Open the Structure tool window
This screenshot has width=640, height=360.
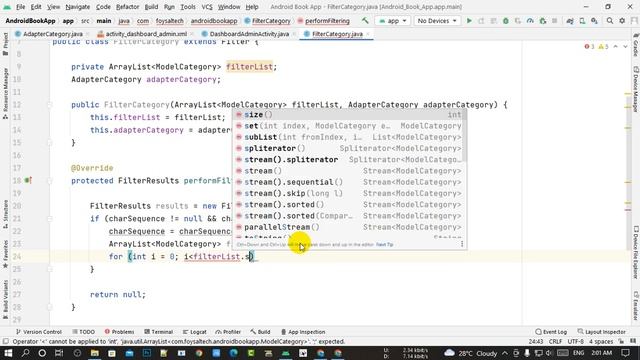tap(5, 214)
